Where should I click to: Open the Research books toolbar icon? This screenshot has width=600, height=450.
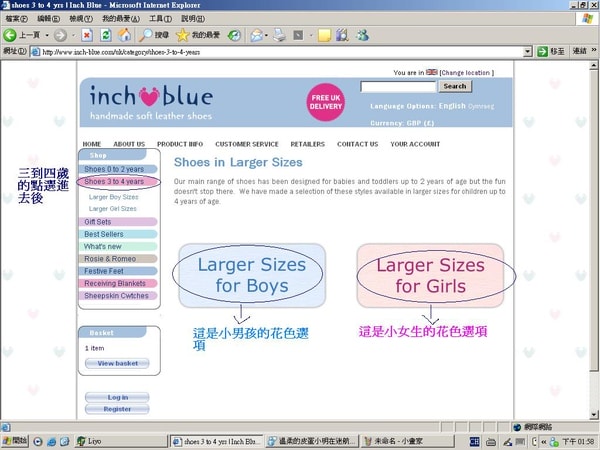tap(342, 35)
